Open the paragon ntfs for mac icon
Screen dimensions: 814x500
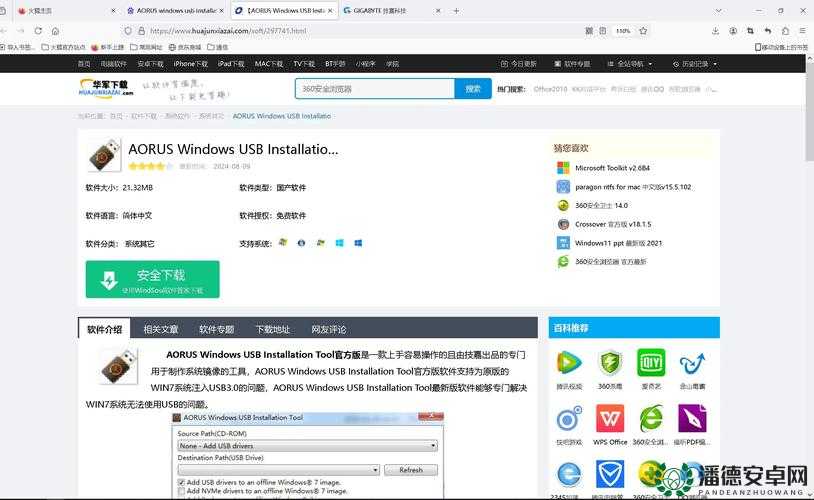click(x=563, y=186)
